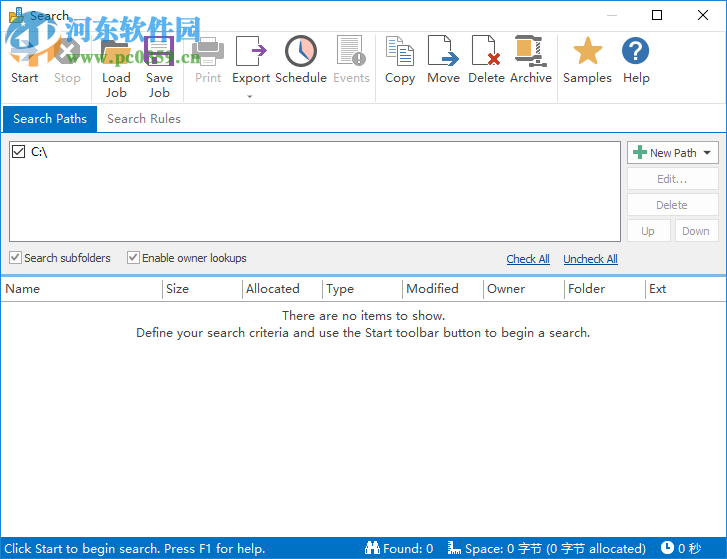Click the Start search toolbar icon
This screenshot has height=559, width=727.
tap(24, 51)
